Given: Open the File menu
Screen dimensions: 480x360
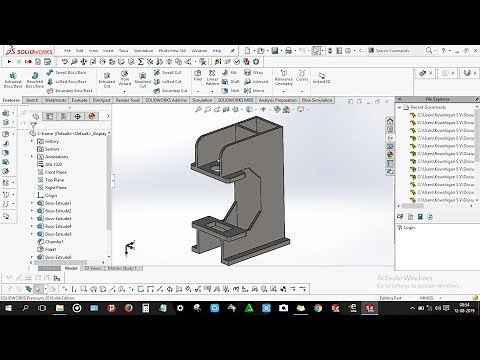Looking at the screenshot, I should coord(67,51).
